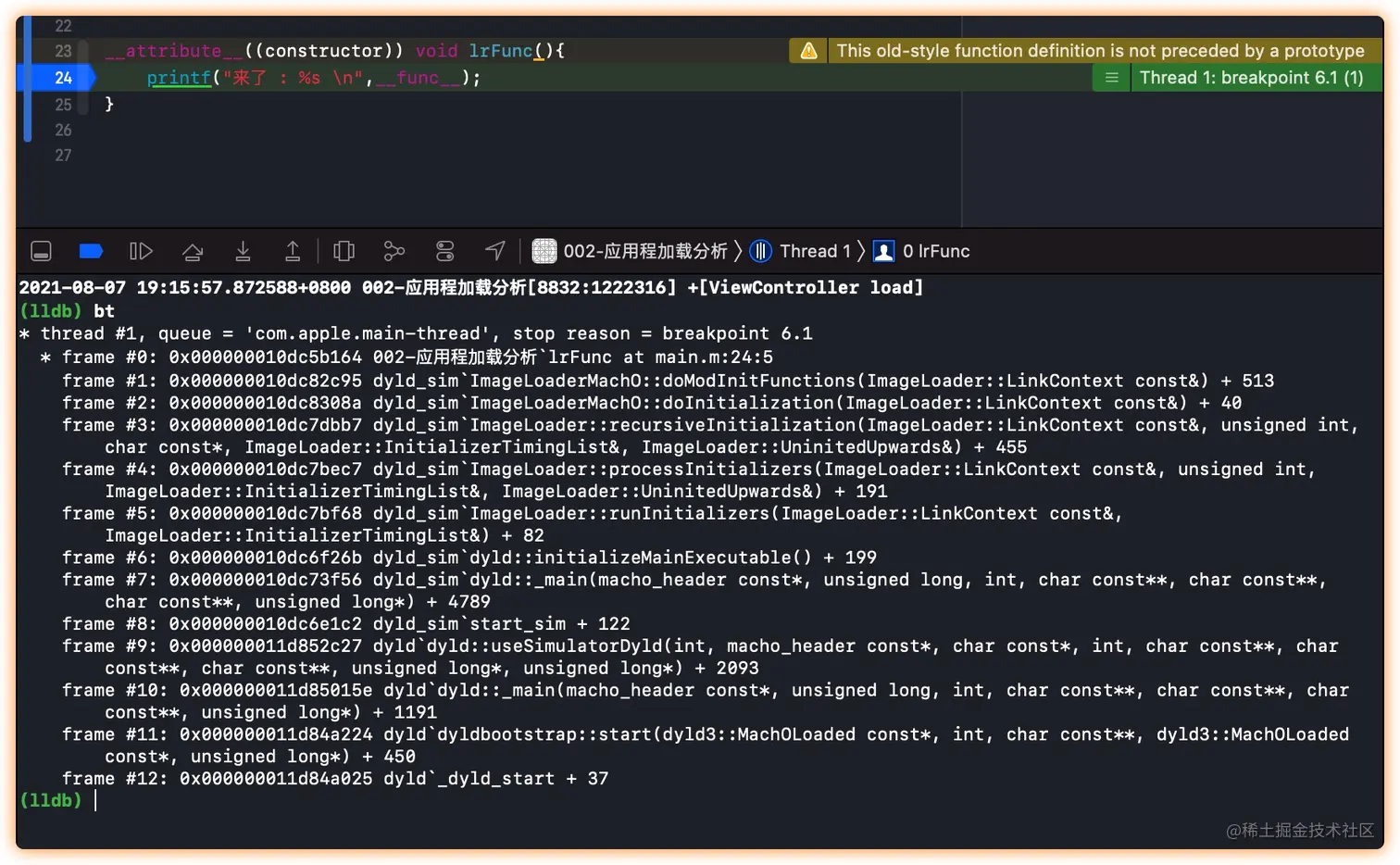
Task: Continue program execution
Action: (141, 251)
